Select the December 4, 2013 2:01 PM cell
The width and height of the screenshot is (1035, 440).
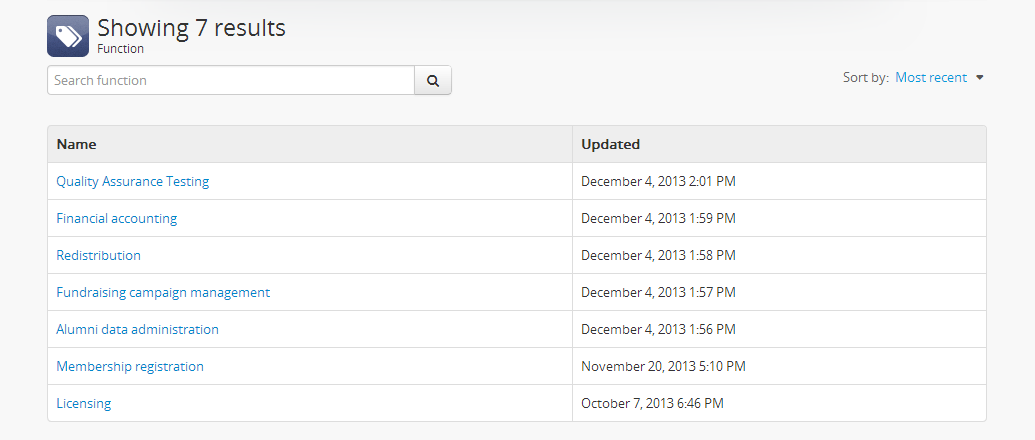coord(658,181)
